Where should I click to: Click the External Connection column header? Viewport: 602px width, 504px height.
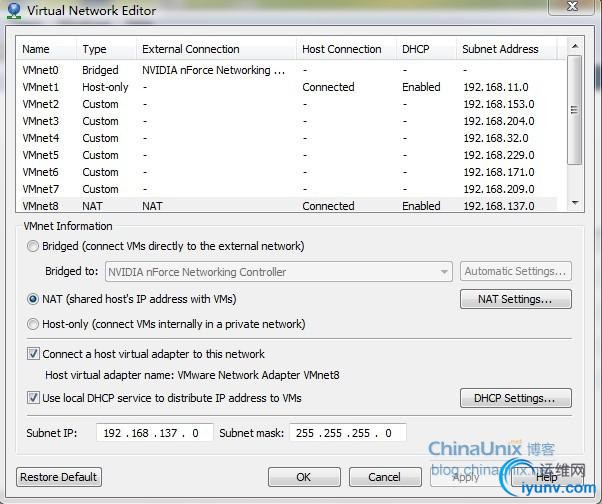pyautogui.click(x=216, y=49)
